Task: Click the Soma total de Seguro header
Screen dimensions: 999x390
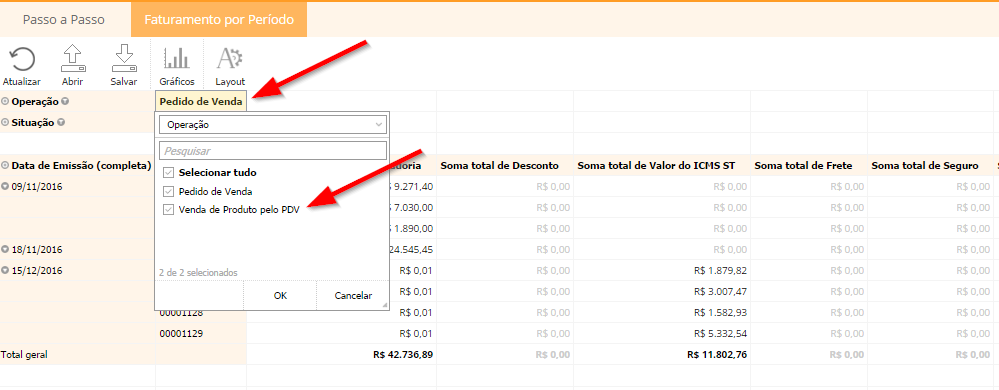Action: click(x=924, y=166)
